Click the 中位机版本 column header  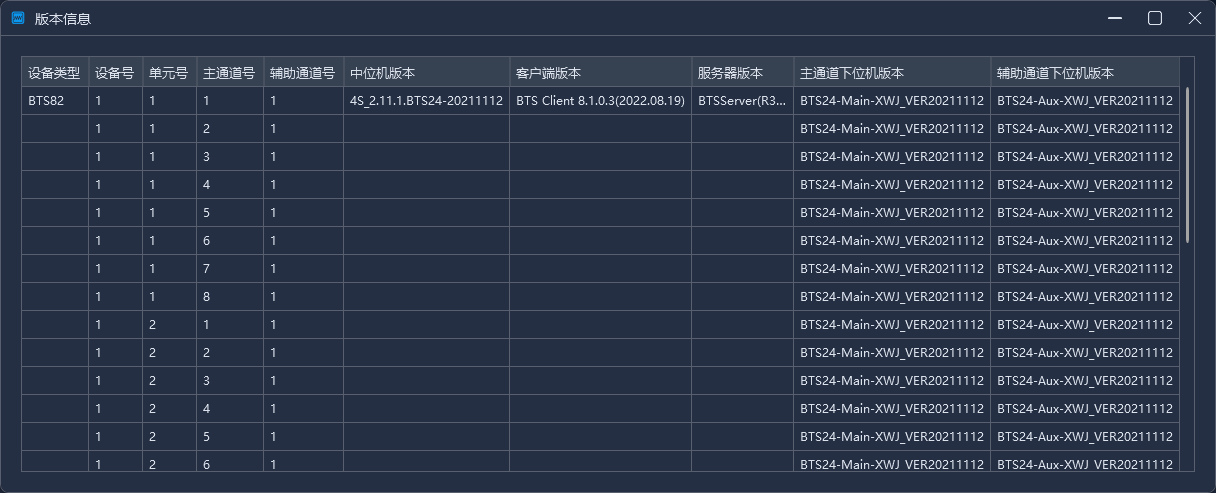pos(426,73)
